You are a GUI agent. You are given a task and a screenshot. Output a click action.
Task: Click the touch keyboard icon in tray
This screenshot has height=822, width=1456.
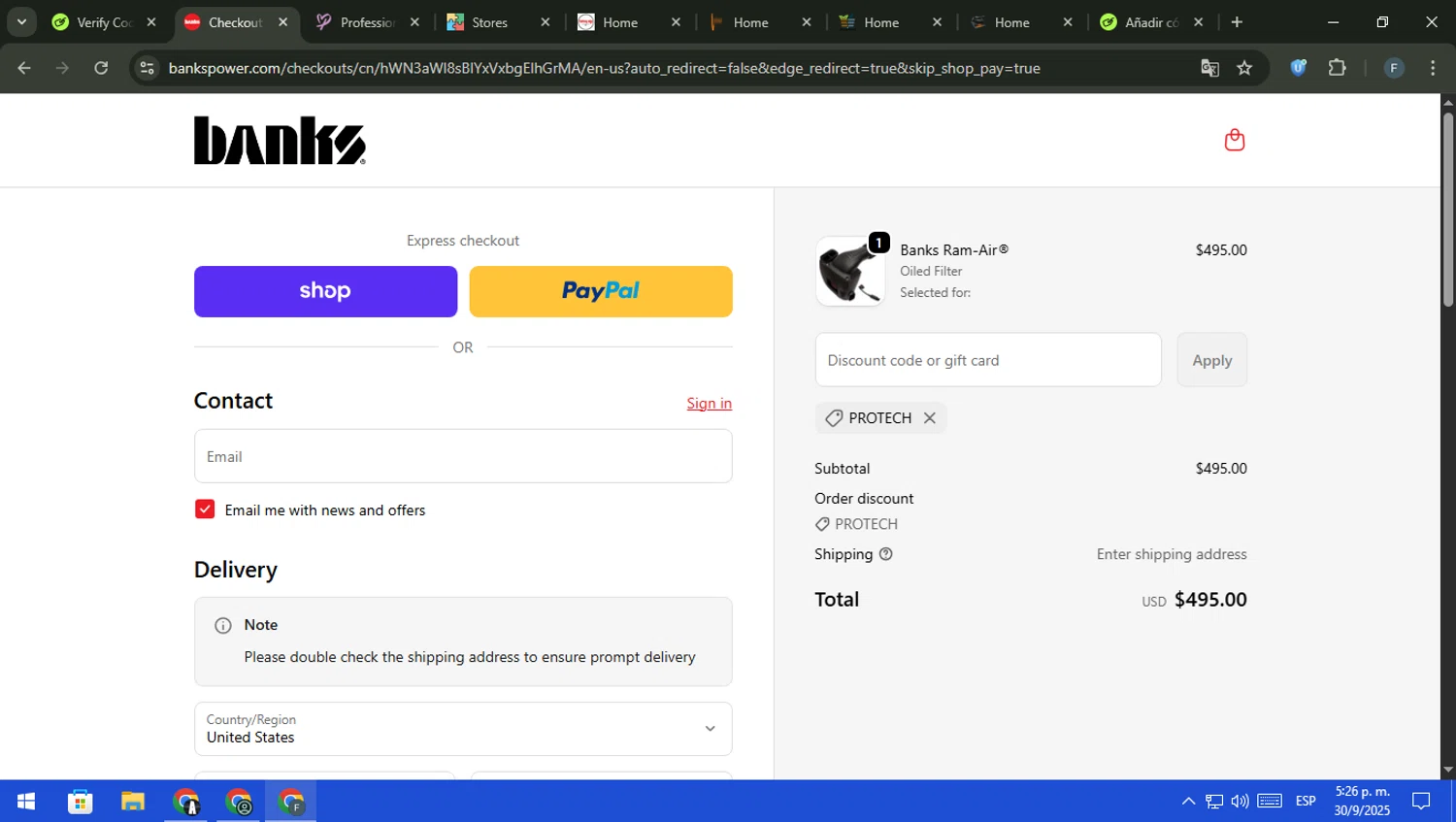click(1270, 802)
